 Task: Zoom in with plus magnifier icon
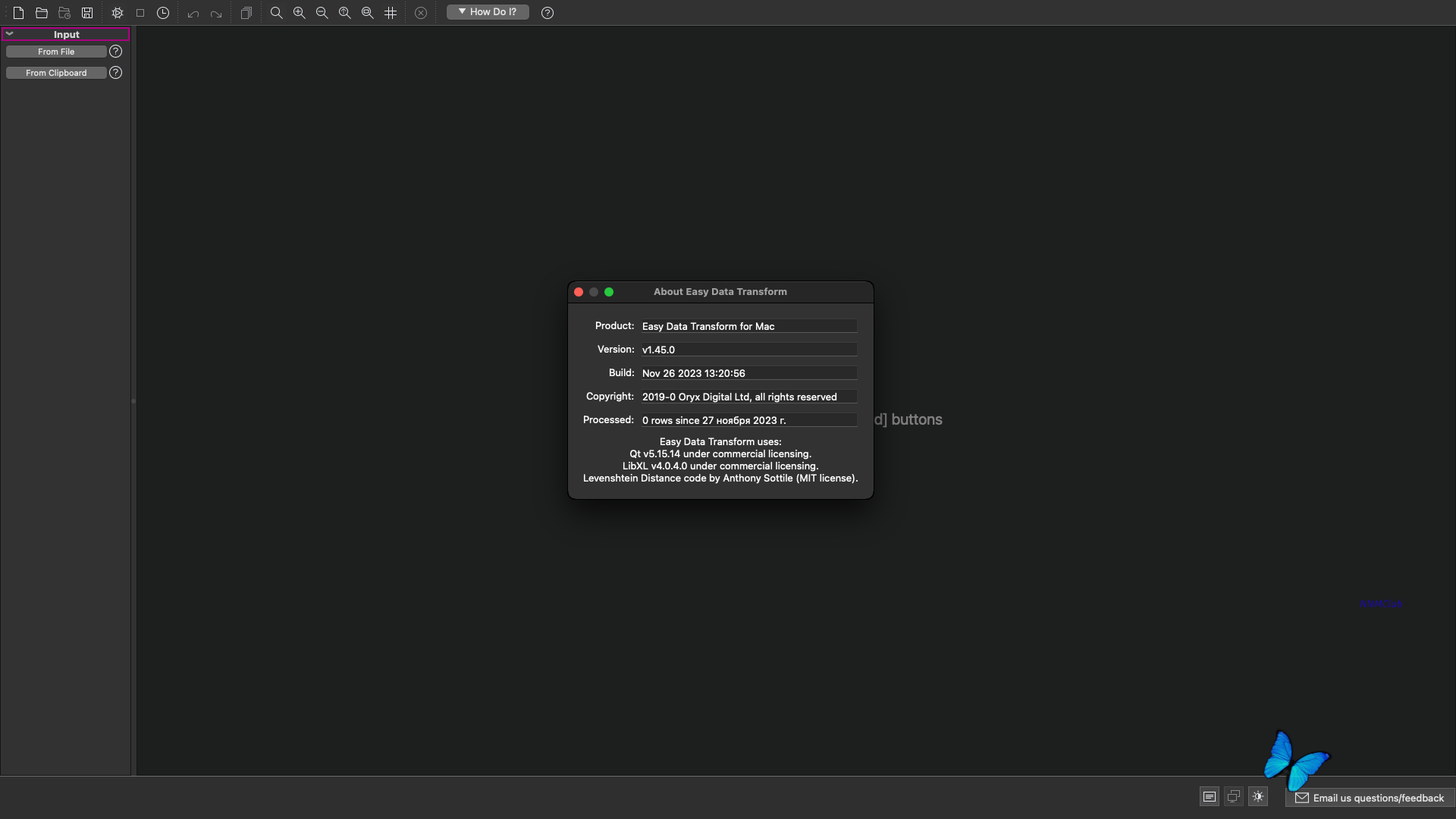tap(300, 13)
